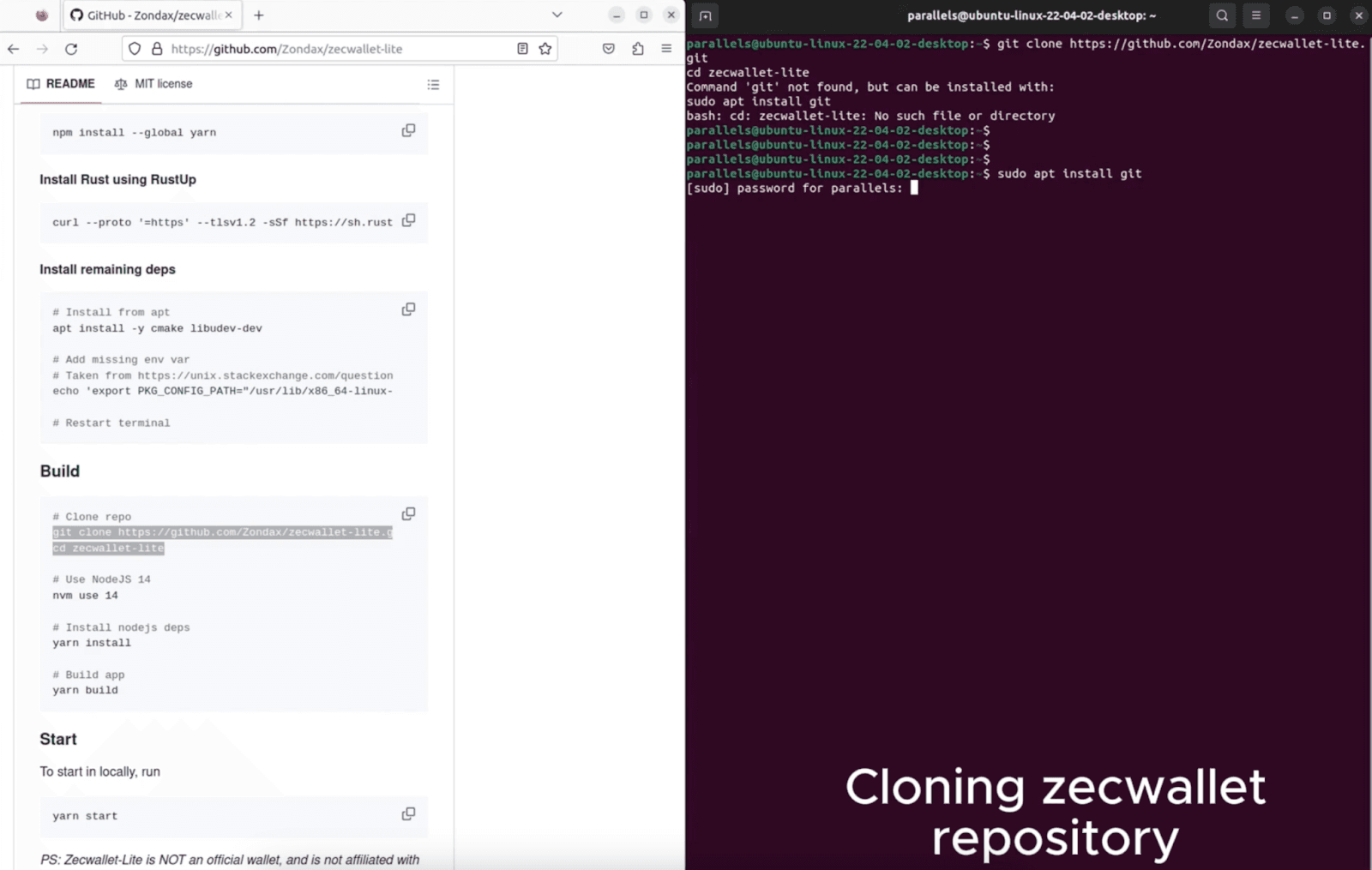Copy the curl RustUp command

point(408,220)
